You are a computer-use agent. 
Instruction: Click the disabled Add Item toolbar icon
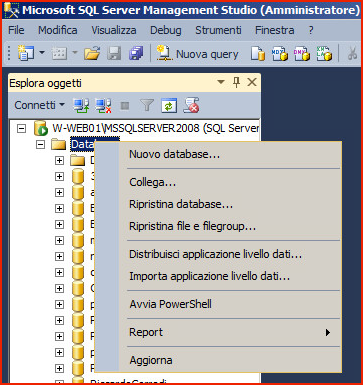coord(59,53)
